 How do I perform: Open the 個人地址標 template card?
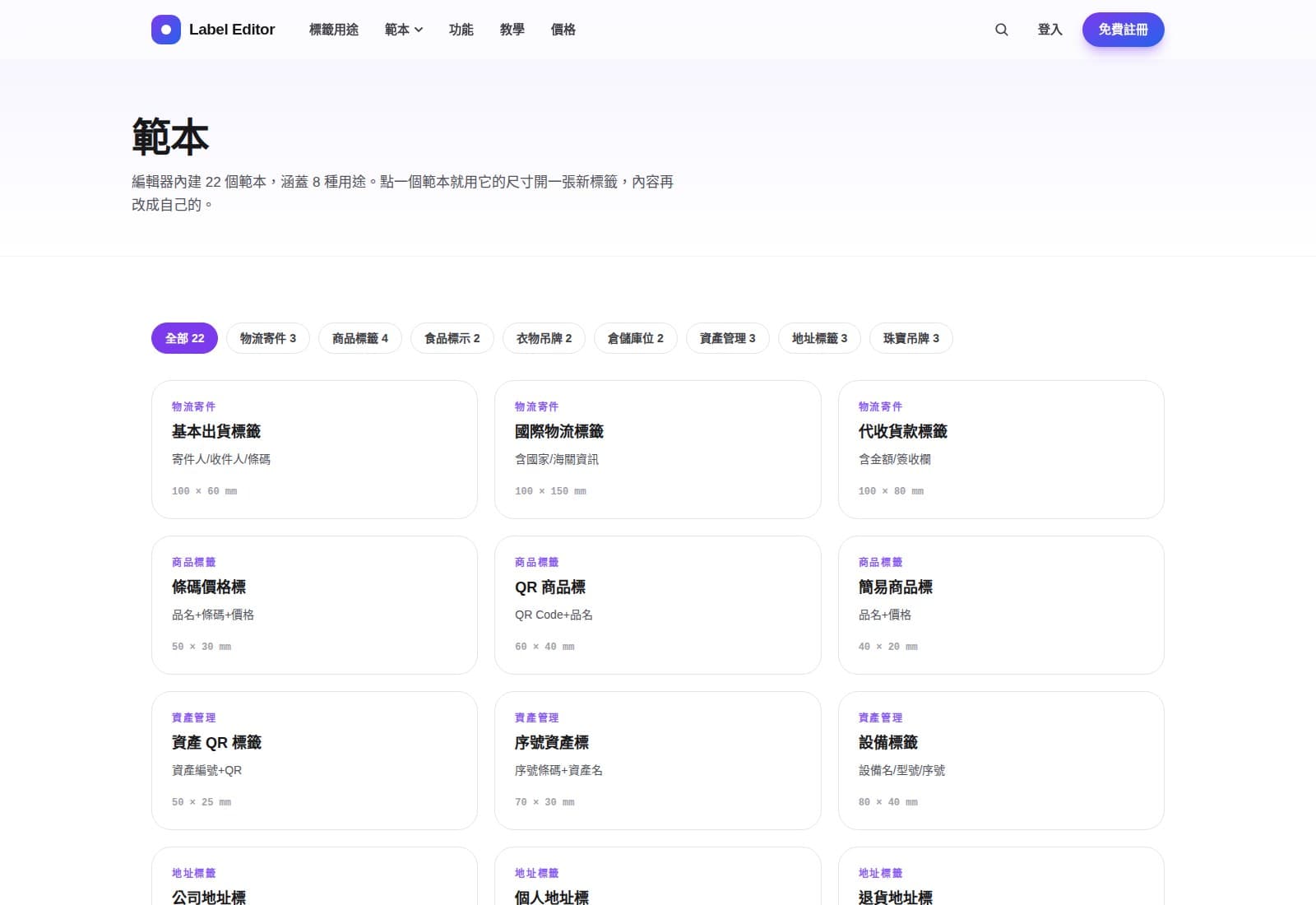(x=658, y=876)
